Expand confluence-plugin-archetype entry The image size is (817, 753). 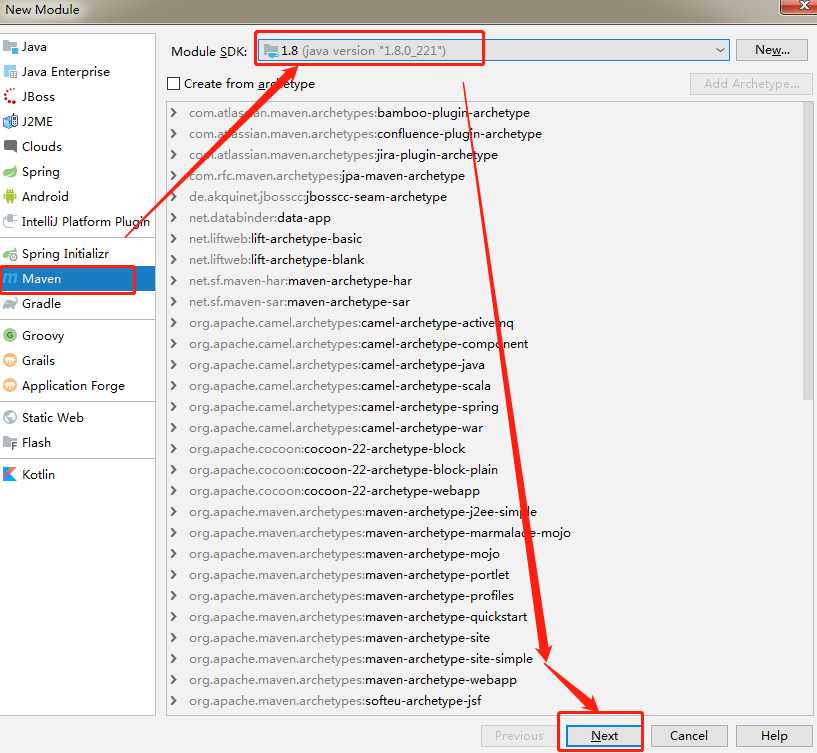coord(174,134)
